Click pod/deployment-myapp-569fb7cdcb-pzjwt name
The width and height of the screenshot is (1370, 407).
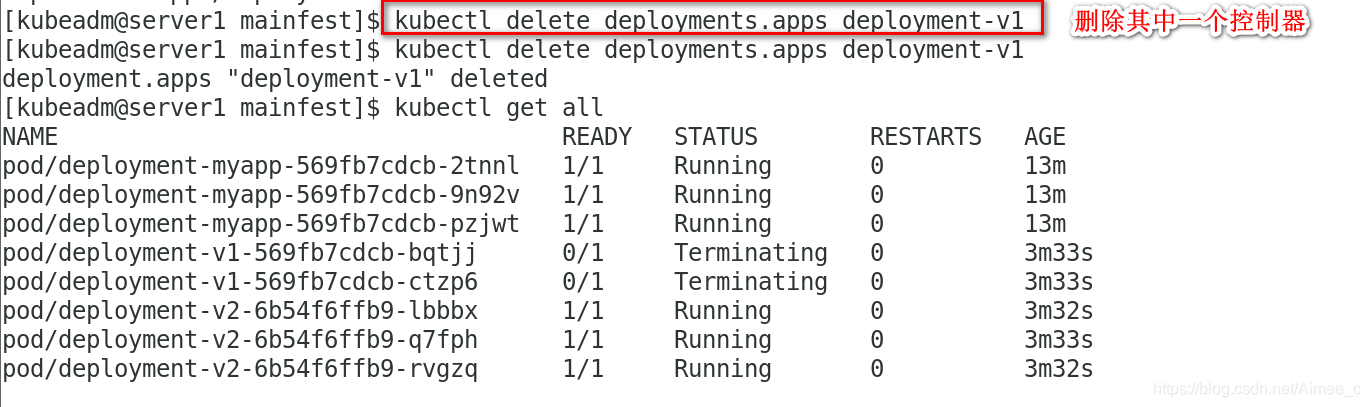tap(261, 224)
